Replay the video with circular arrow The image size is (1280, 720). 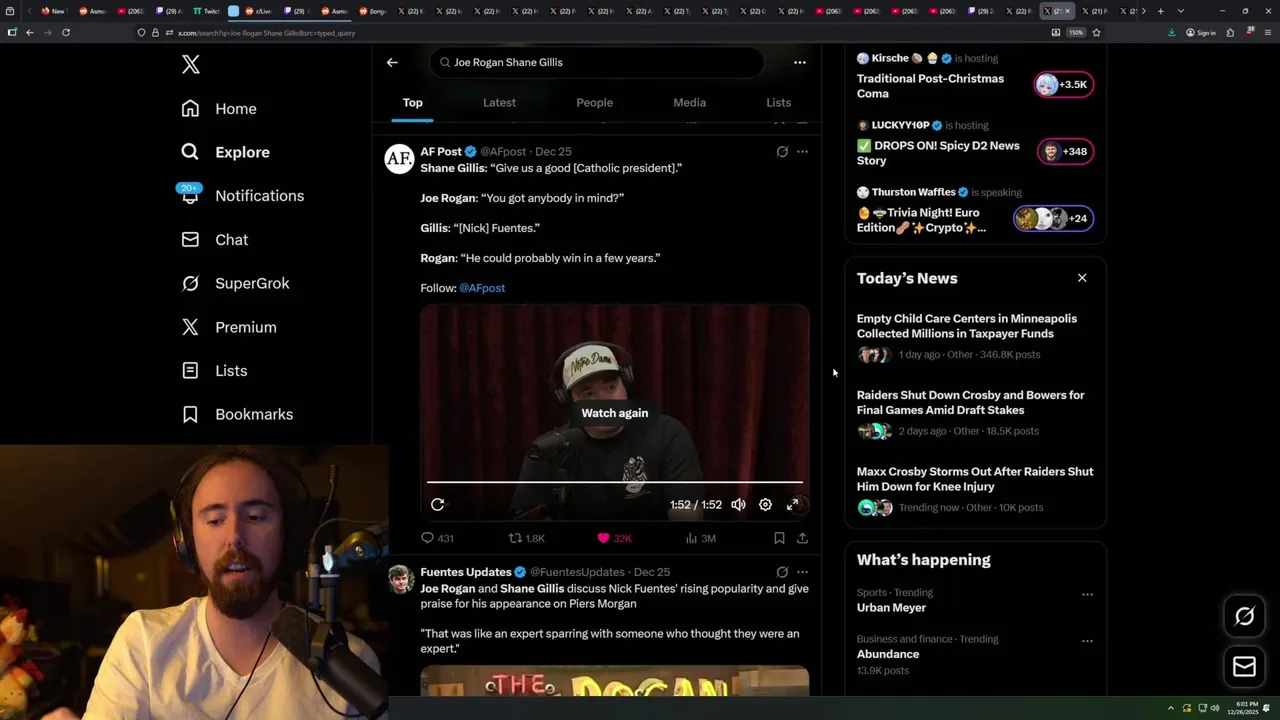[x=437, y=505]
